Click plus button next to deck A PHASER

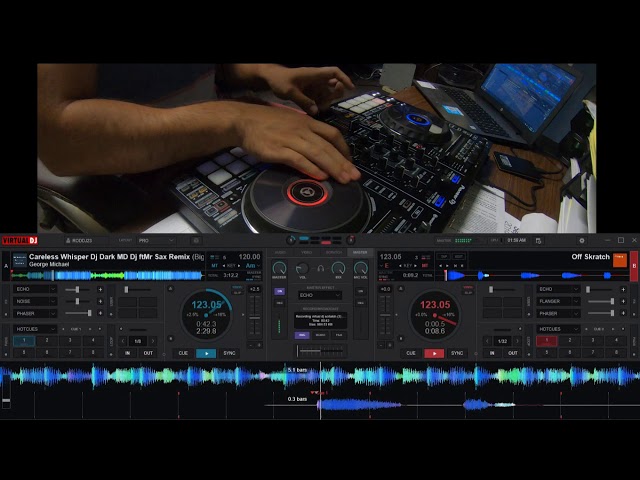[100, 313]
